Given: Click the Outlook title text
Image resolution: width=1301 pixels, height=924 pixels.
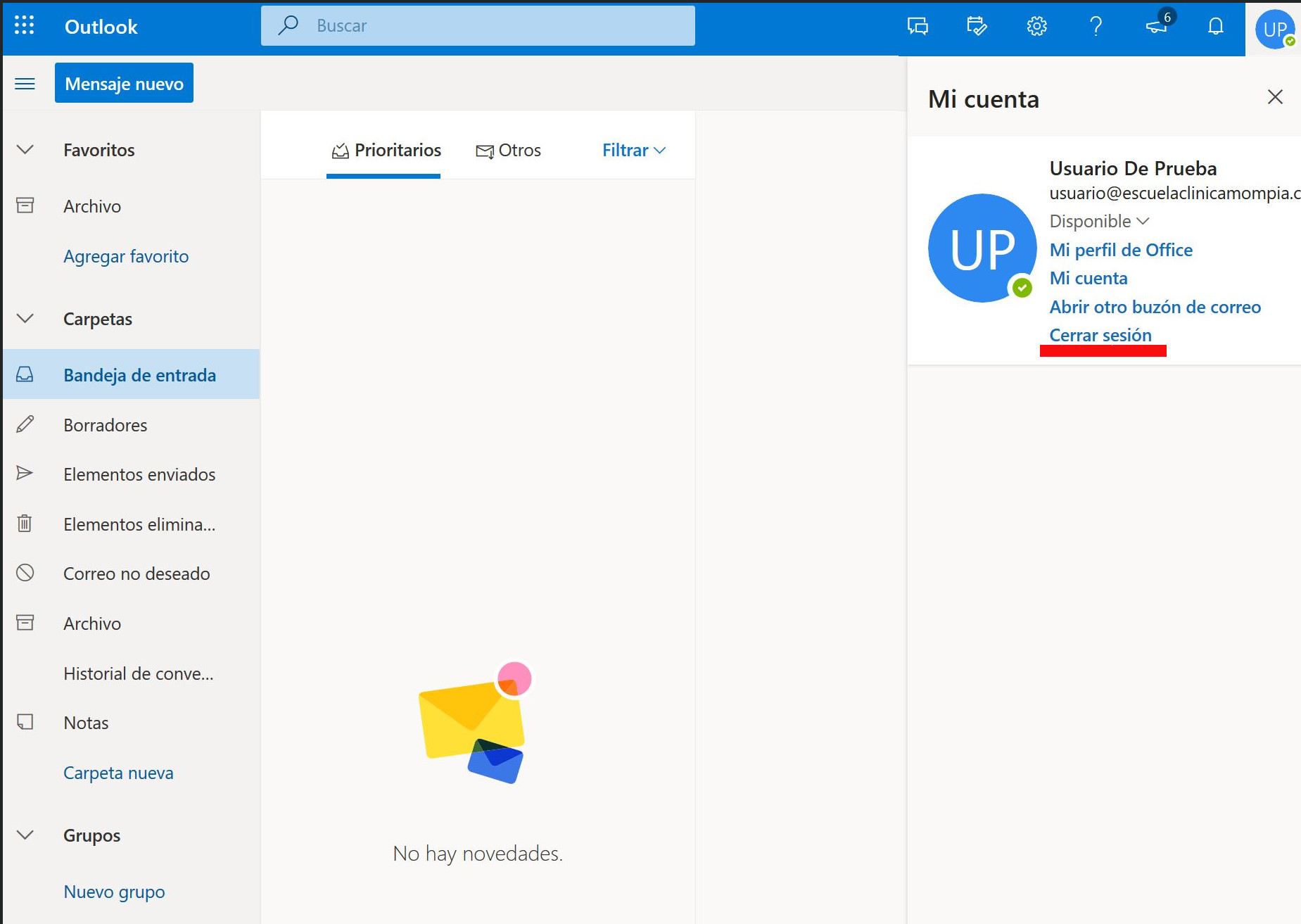Looking at the screenshot, I should click(x=101, y=27).
